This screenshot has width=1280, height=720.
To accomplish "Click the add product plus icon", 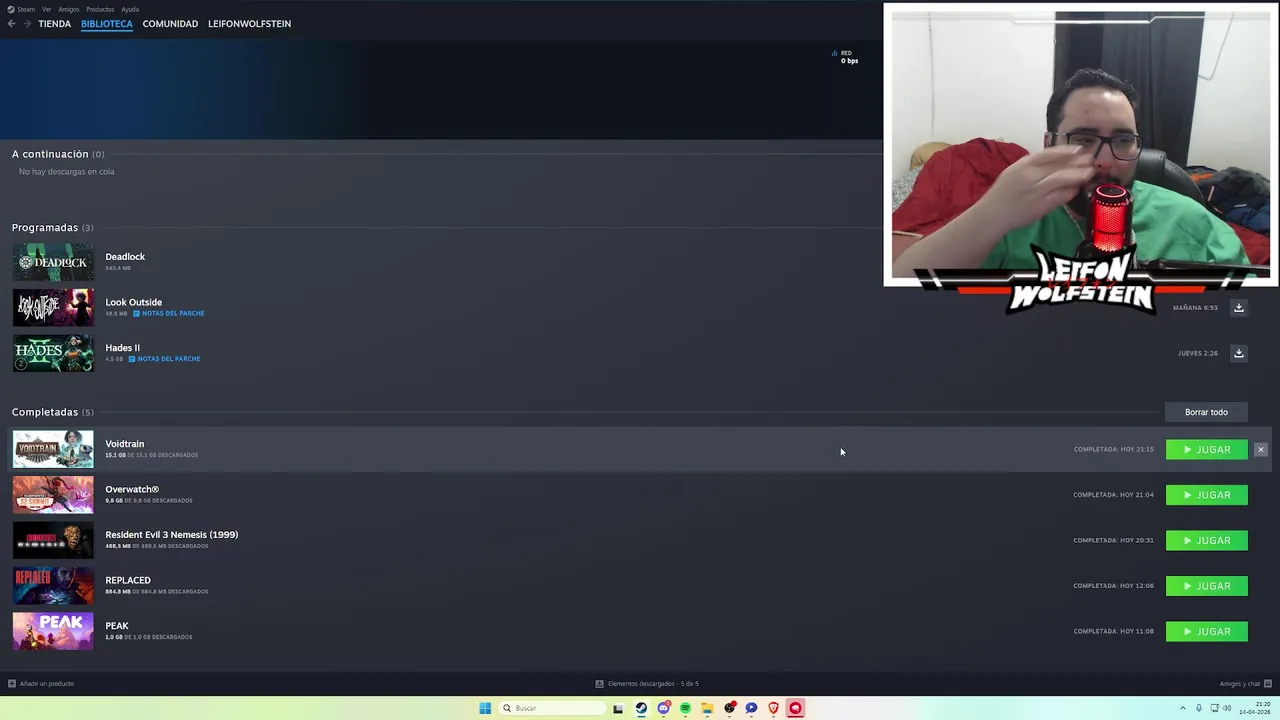I will click(x=12, y=684).
